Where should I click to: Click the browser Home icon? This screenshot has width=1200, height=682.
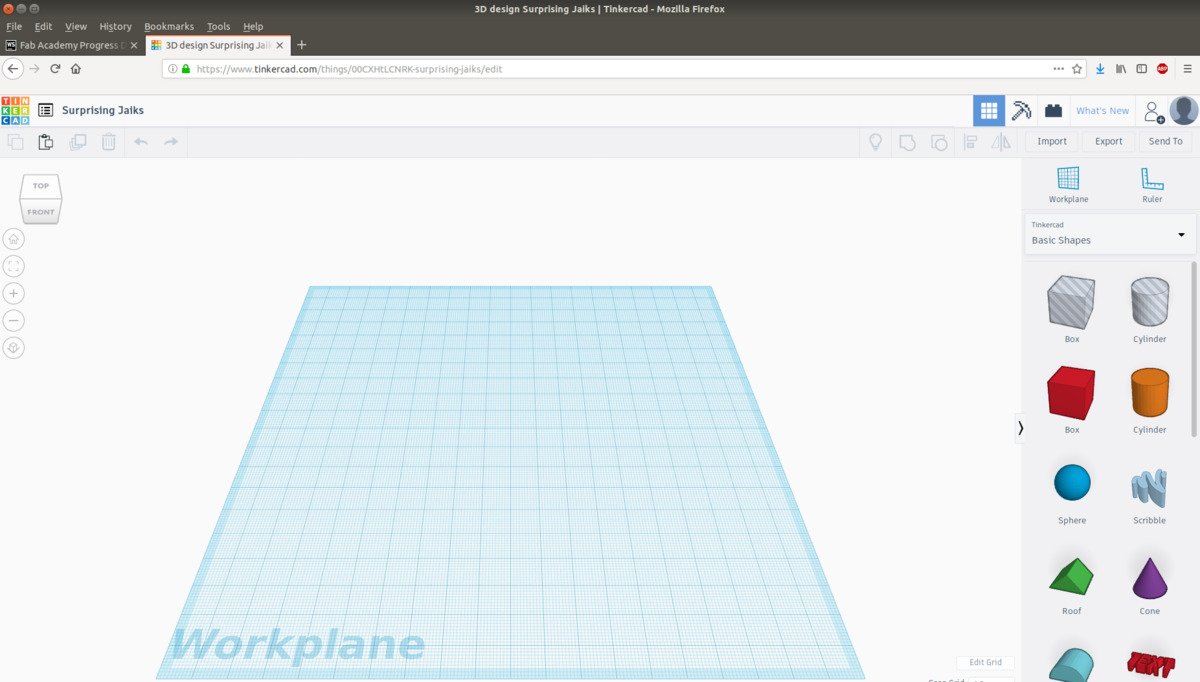pyautogui.click(x=76, y=69)
